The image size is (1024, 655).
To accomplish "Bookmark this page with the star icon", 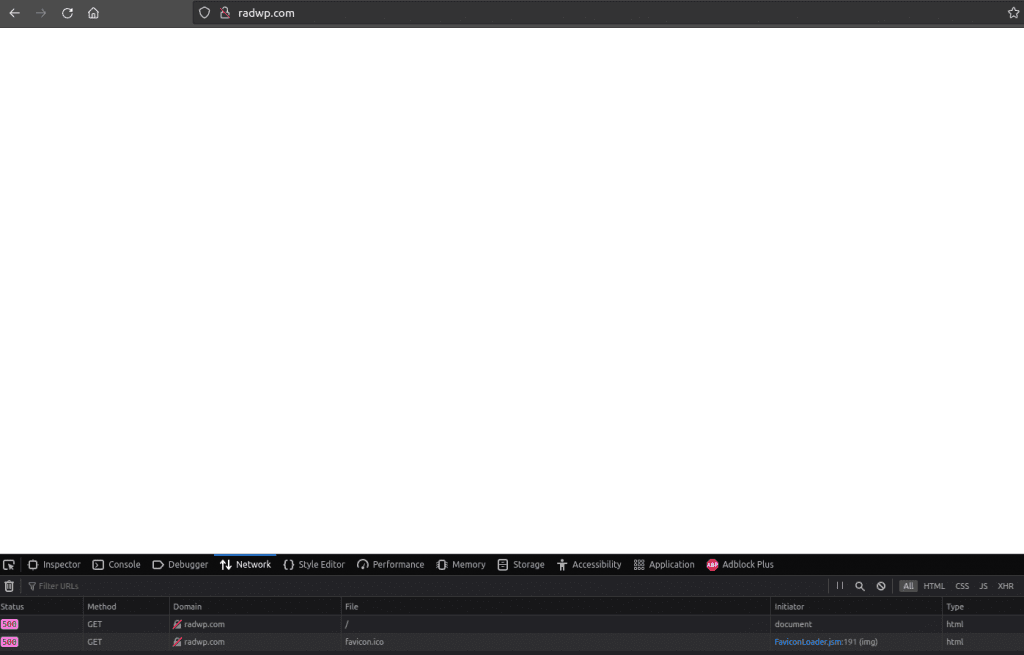I will pyautogui.click(x=1013, y=13).
